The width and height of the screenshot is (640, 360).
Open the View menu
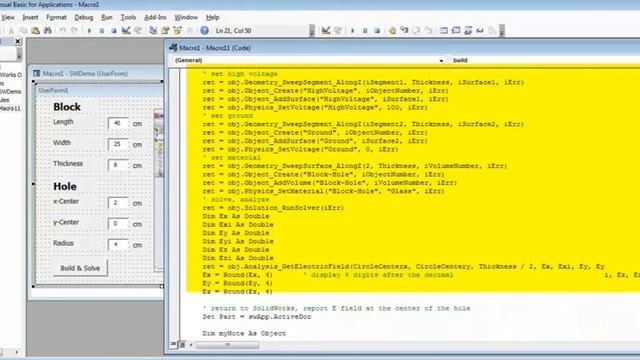pyautogui.click(x=8, y=18)
